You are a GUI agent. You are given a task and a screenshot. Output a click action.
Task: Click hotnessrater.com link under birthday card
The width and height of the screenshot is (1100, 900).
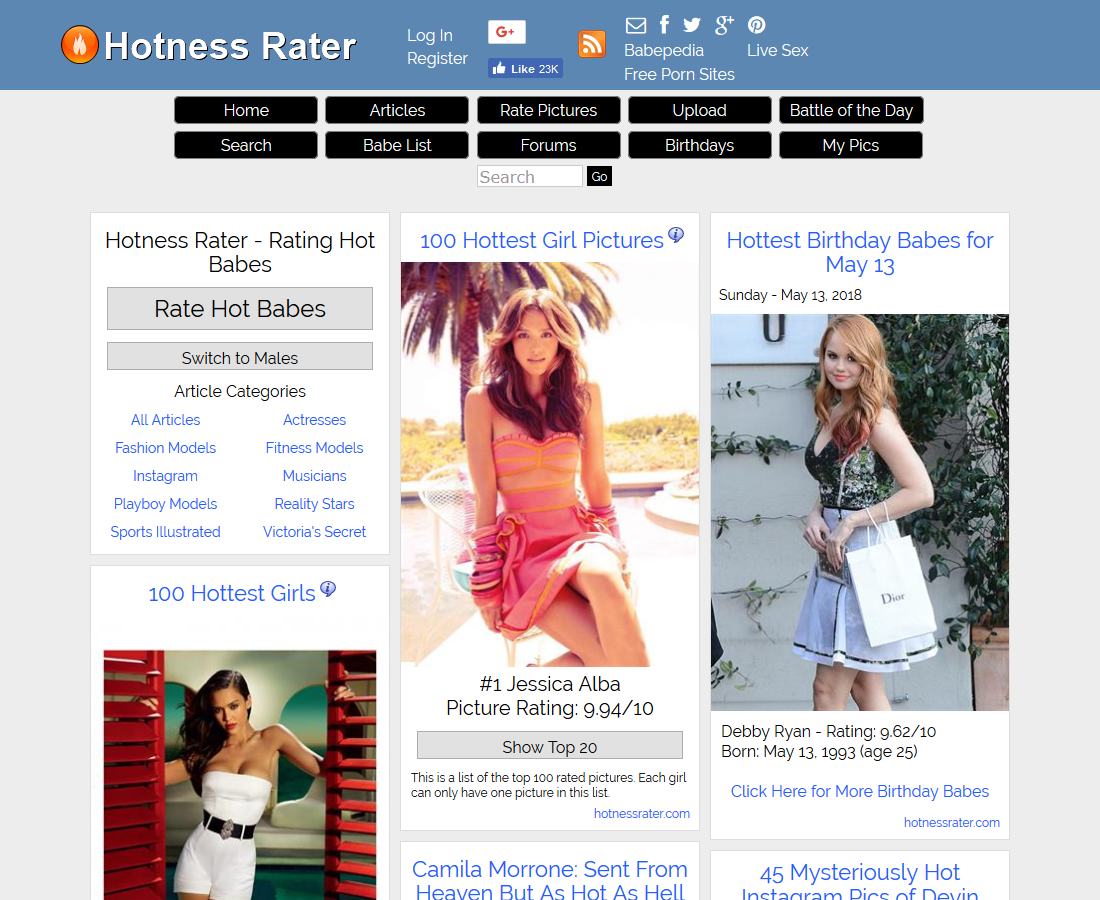point(952,823)
